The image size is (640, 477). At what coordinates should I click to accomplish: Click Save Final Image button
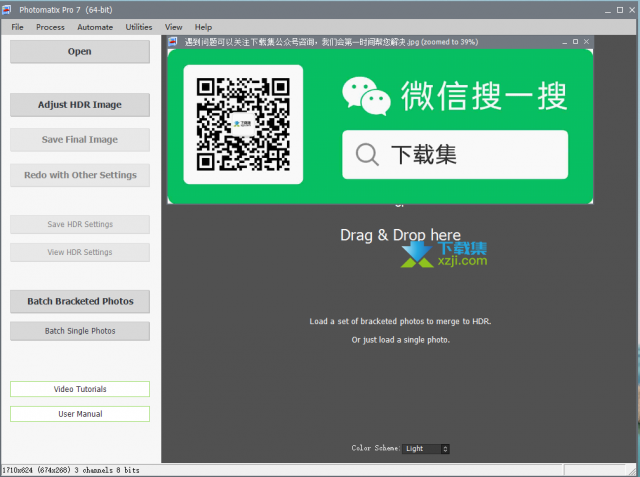[80, 140]
